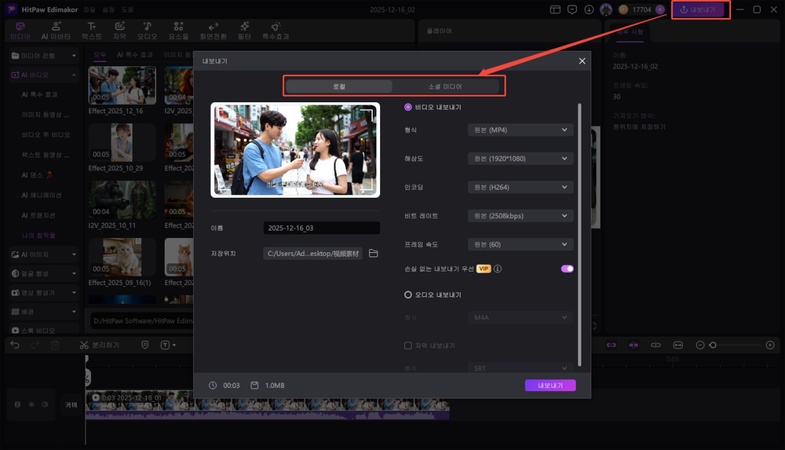Switch to the 소셜 미디어 tab

point(445,87)
